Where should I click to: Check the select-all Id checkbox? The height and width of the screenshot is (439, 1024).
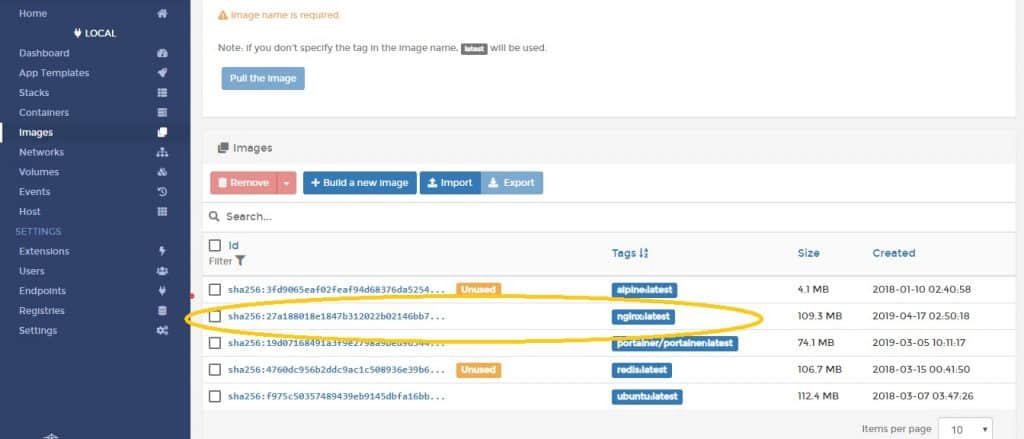coord(214,245)
